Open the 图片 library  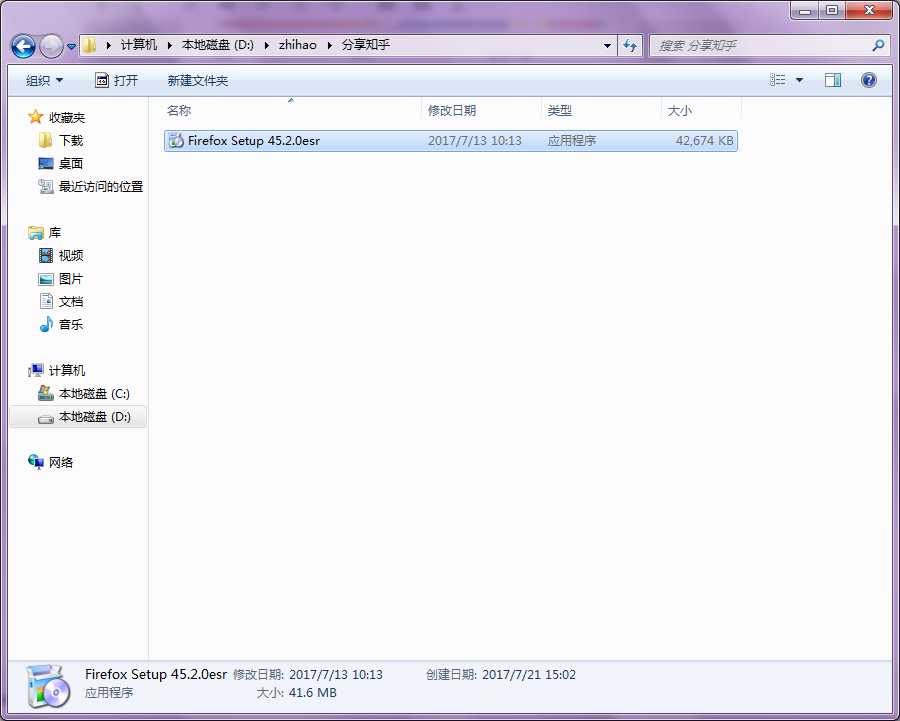[71, 279]
